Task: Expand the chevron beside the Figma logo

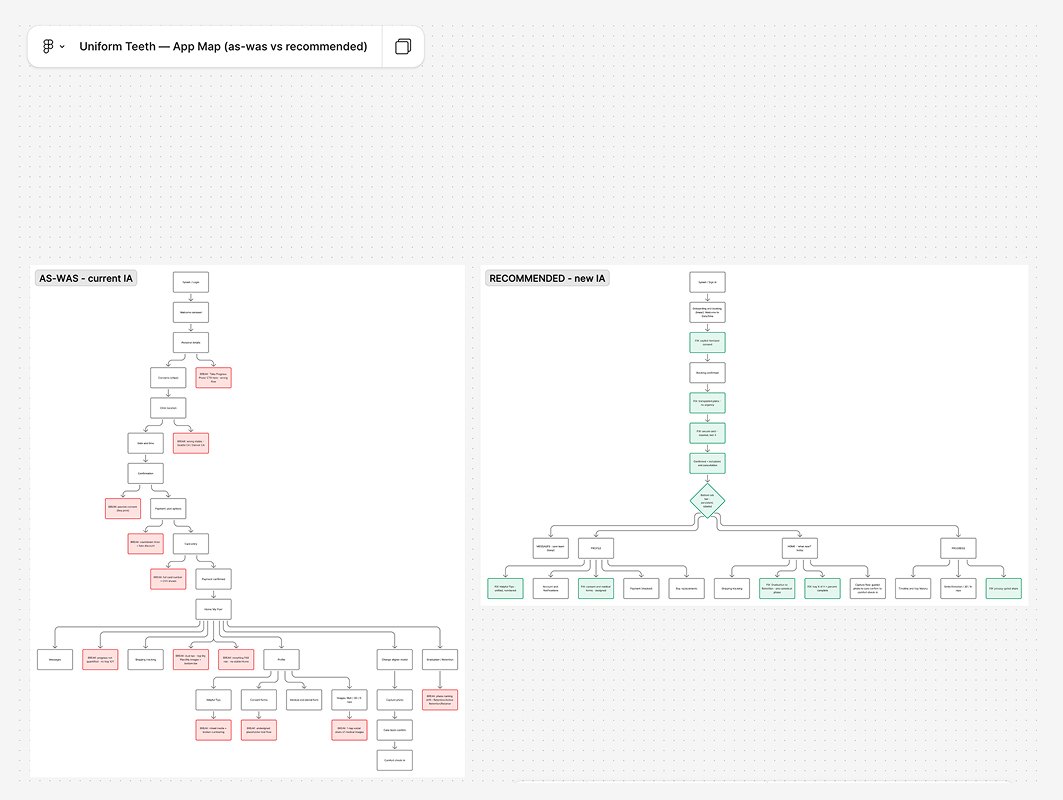Action: (62, 47)
